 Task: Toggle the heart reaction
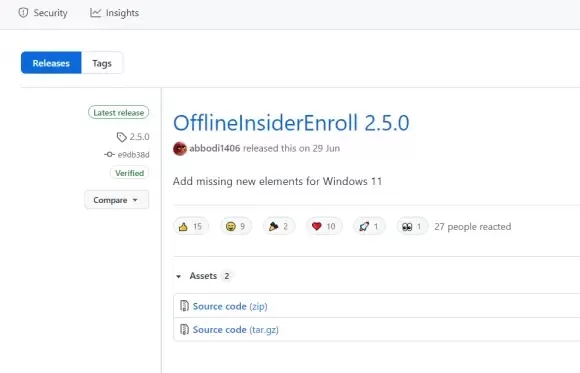coord(324,226)
